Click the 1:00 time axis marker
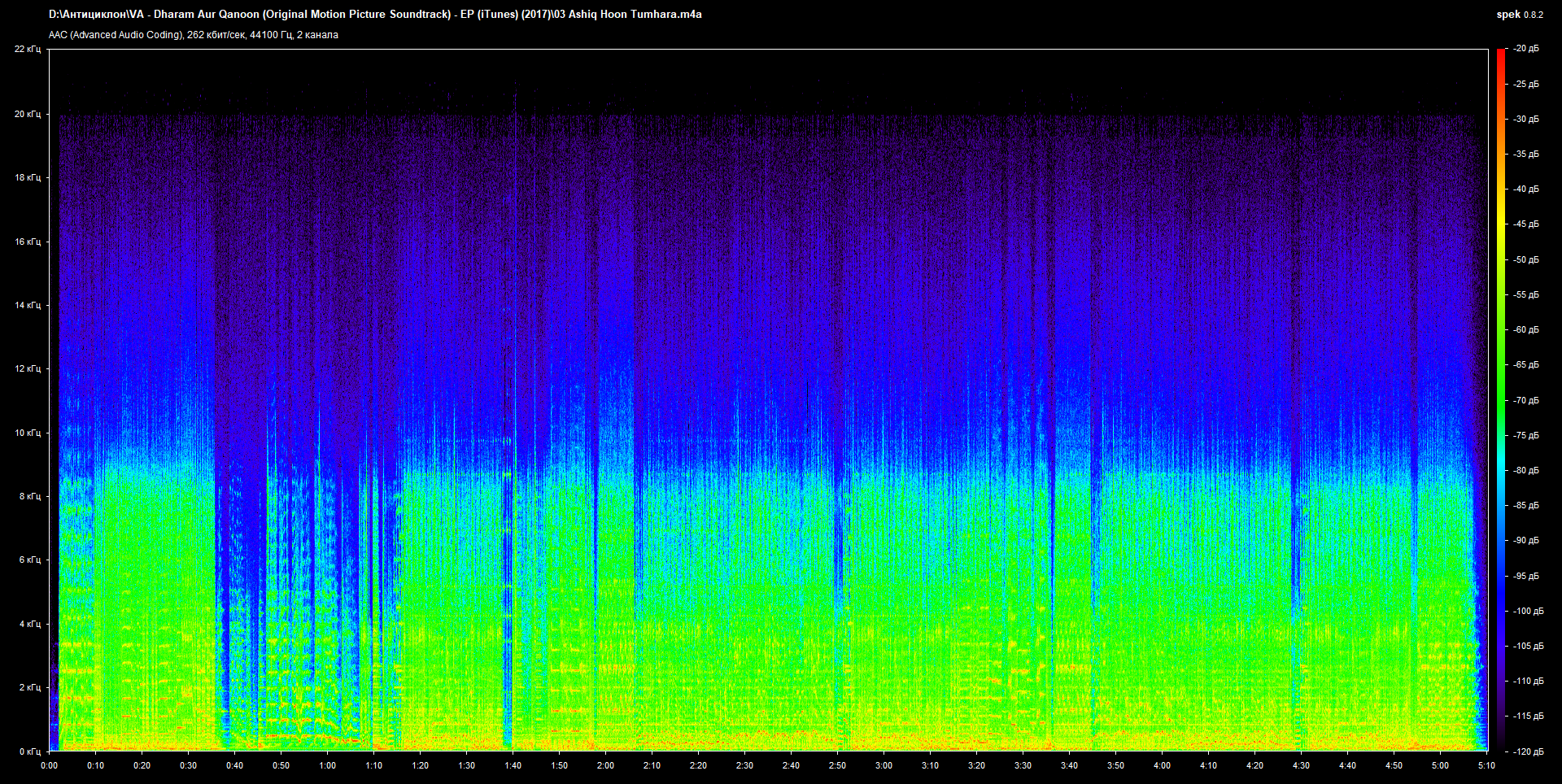 (328, 765)
